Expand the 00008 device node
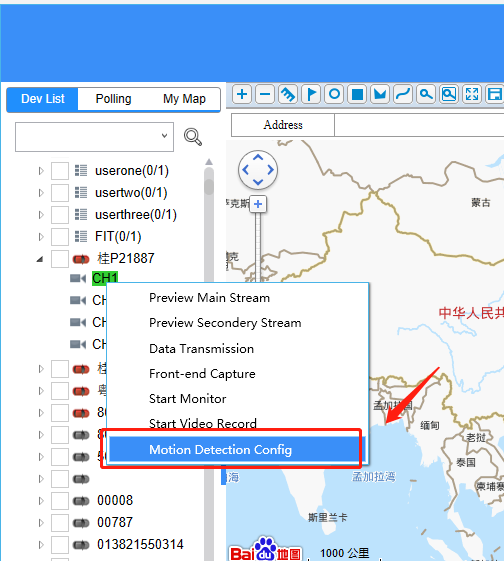 pyautogui.click(x=41, y=501)
